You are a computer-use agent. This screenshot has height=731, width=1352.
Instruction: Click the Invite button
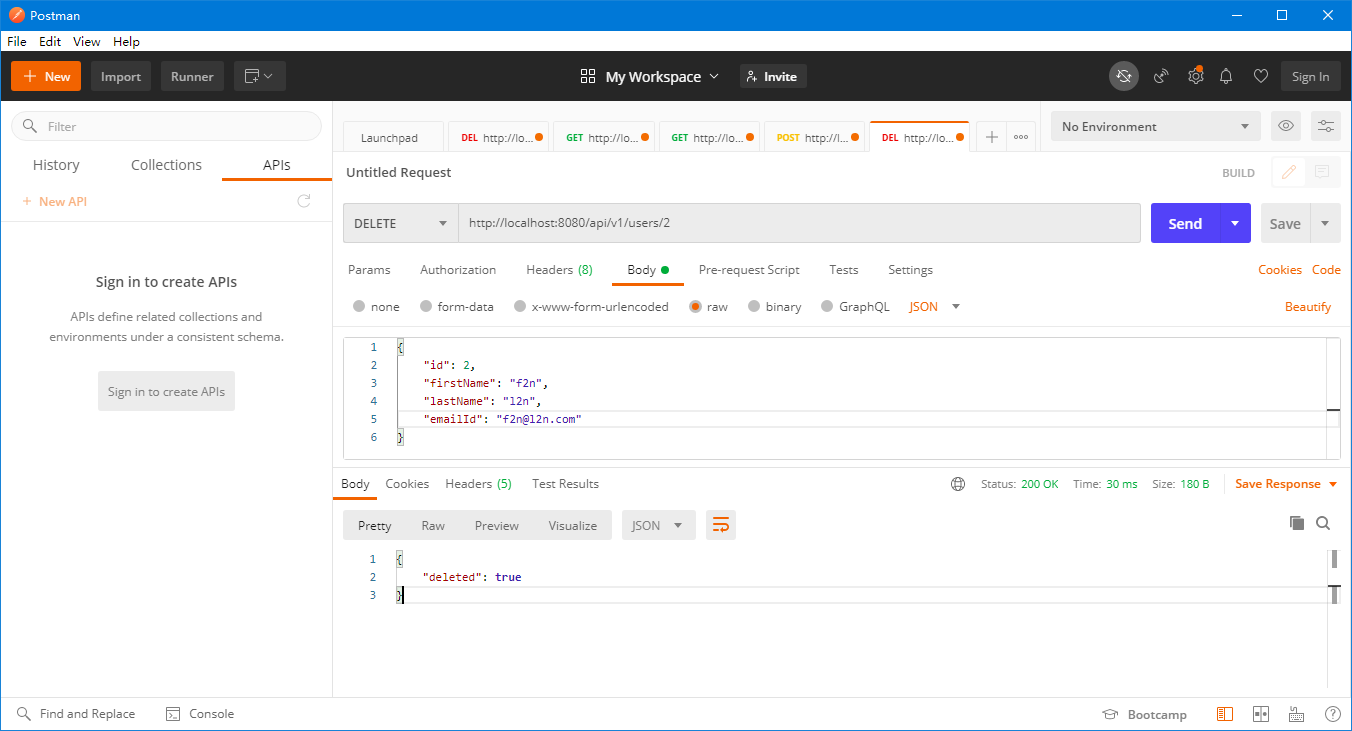[773, 77]
